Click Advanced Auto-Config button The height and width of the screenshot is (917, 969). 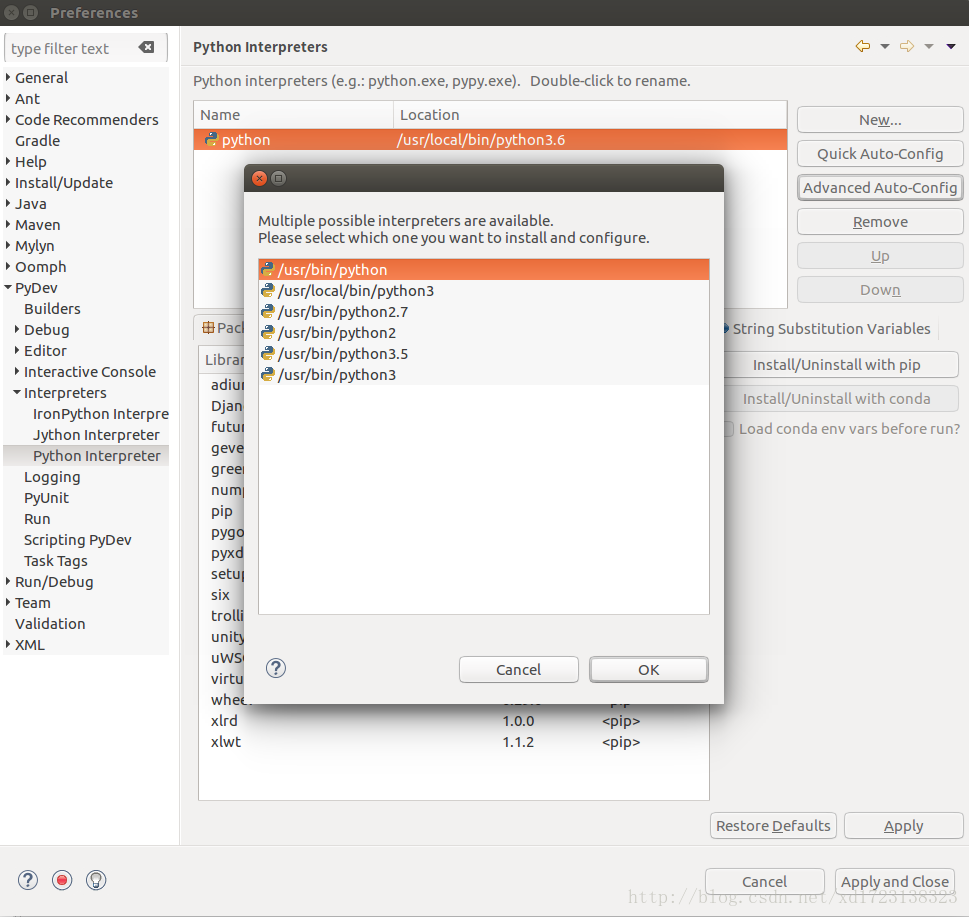point(880,188)
